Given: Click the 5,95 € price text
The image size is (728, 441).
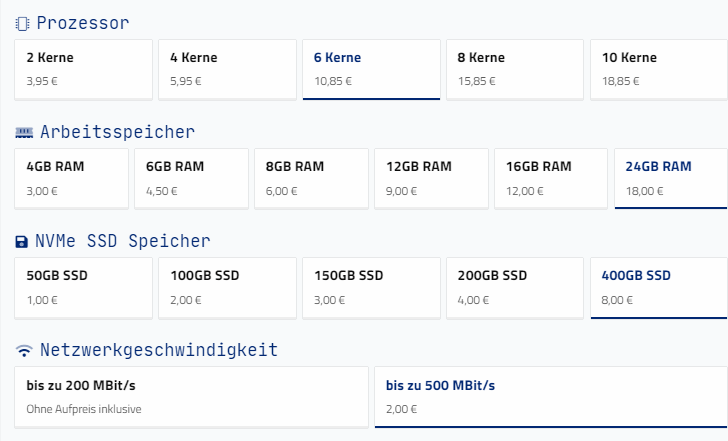Looking at the screenshot, I should [186, 81].
